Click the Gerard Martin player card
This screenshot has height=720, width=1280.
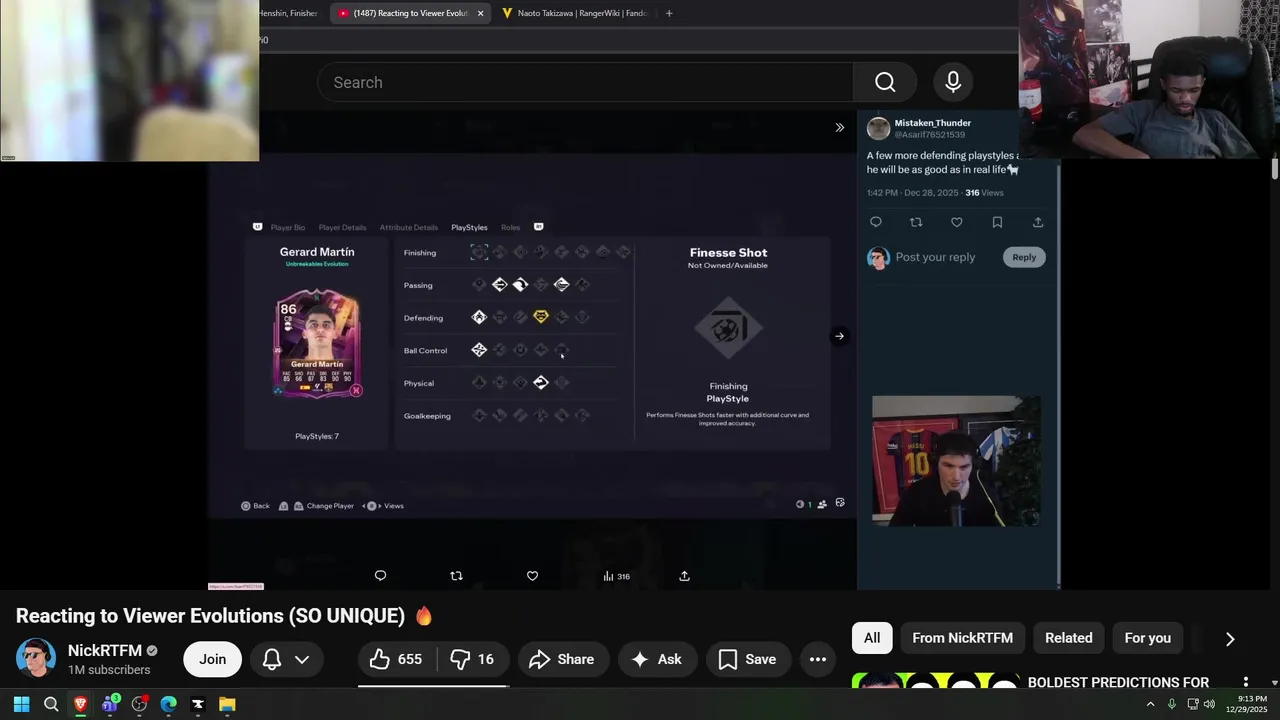tap(317, 344)
